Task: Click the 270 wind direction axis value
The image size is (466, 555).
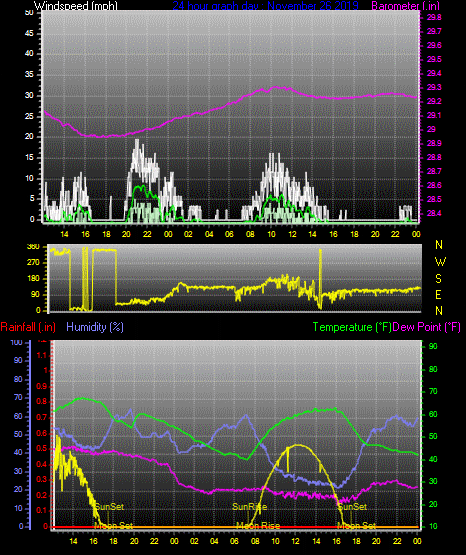Action: click(x=33, y=263)
